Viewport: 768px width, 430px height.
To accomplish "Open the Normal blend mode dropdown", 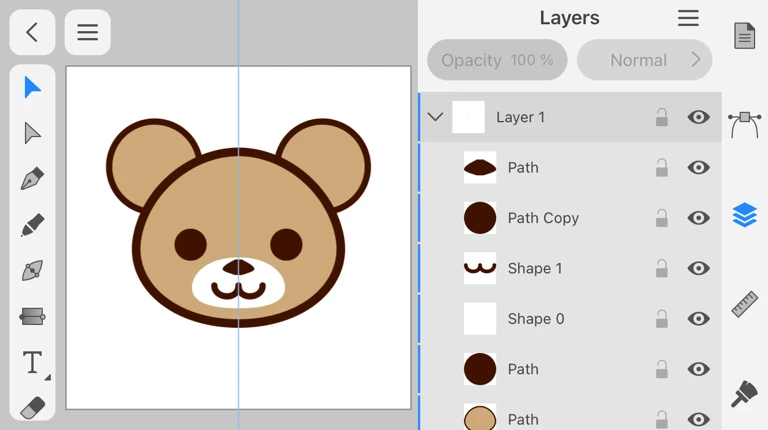I will coord(644,60).
